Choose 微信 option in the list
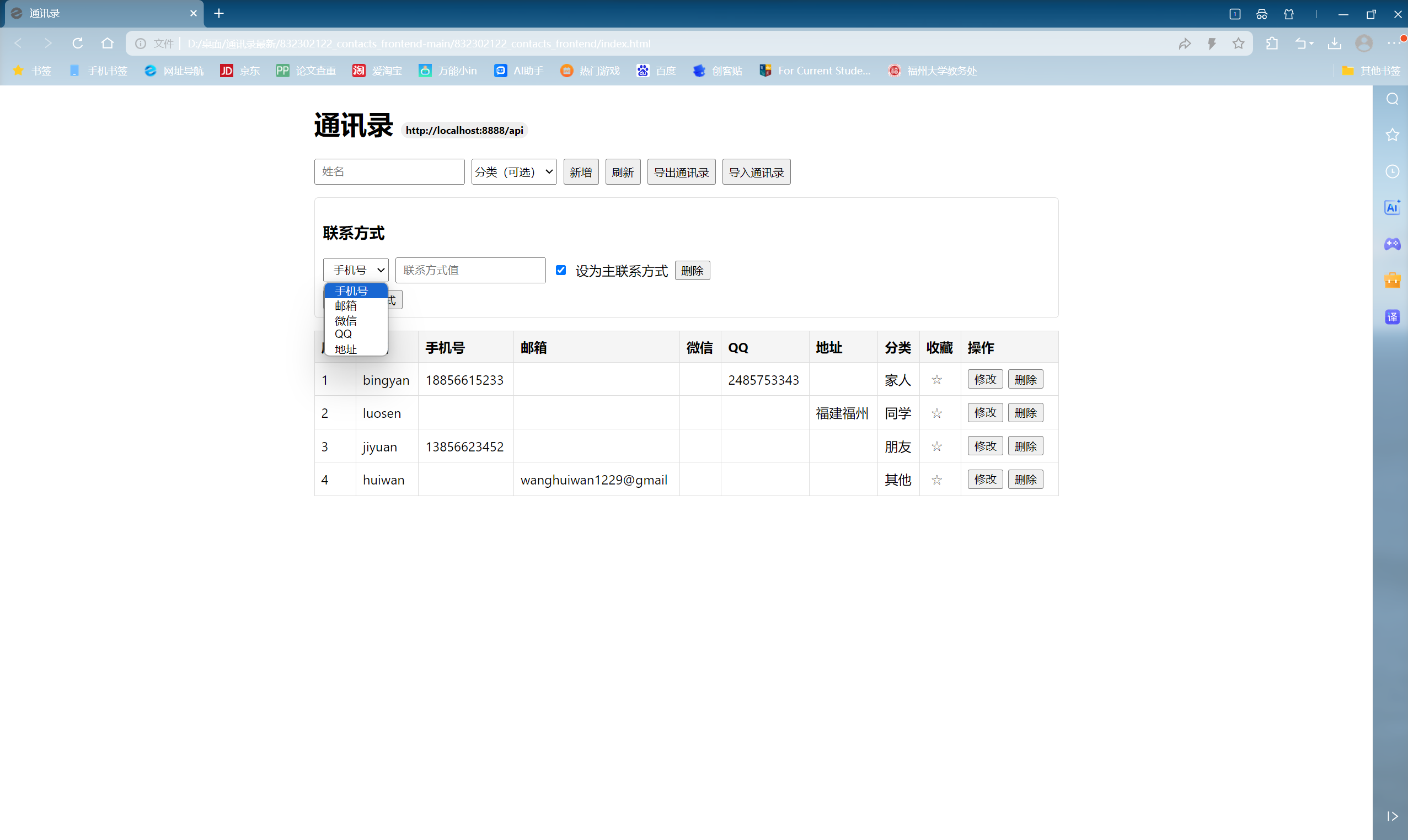 [346, 320]
